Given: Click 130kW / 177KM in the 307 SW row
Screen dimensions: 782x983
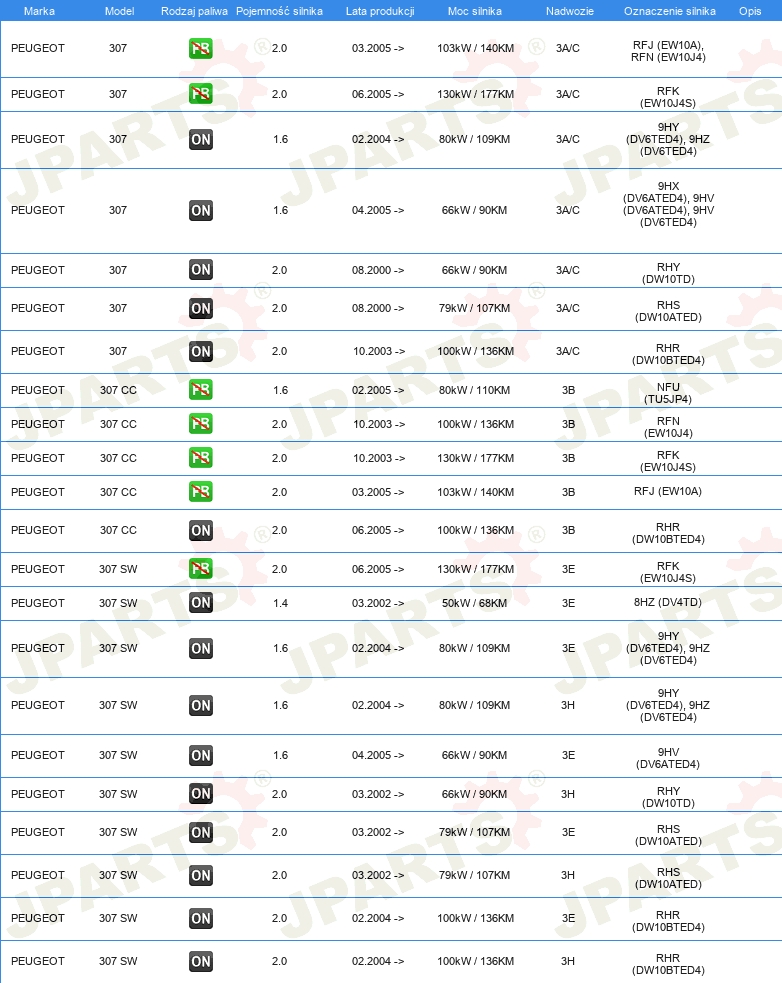Looking at the screenshot, I should [x=475, y=569].
